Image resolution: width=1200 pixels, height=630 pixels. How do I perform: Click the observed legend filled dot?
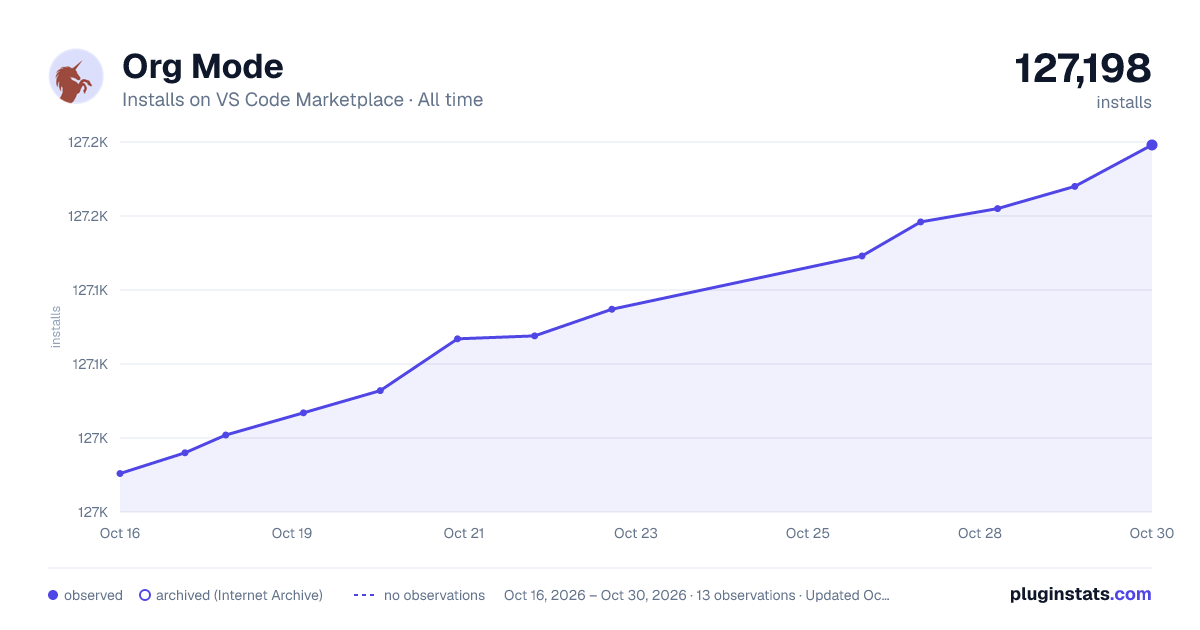(53, 595)
